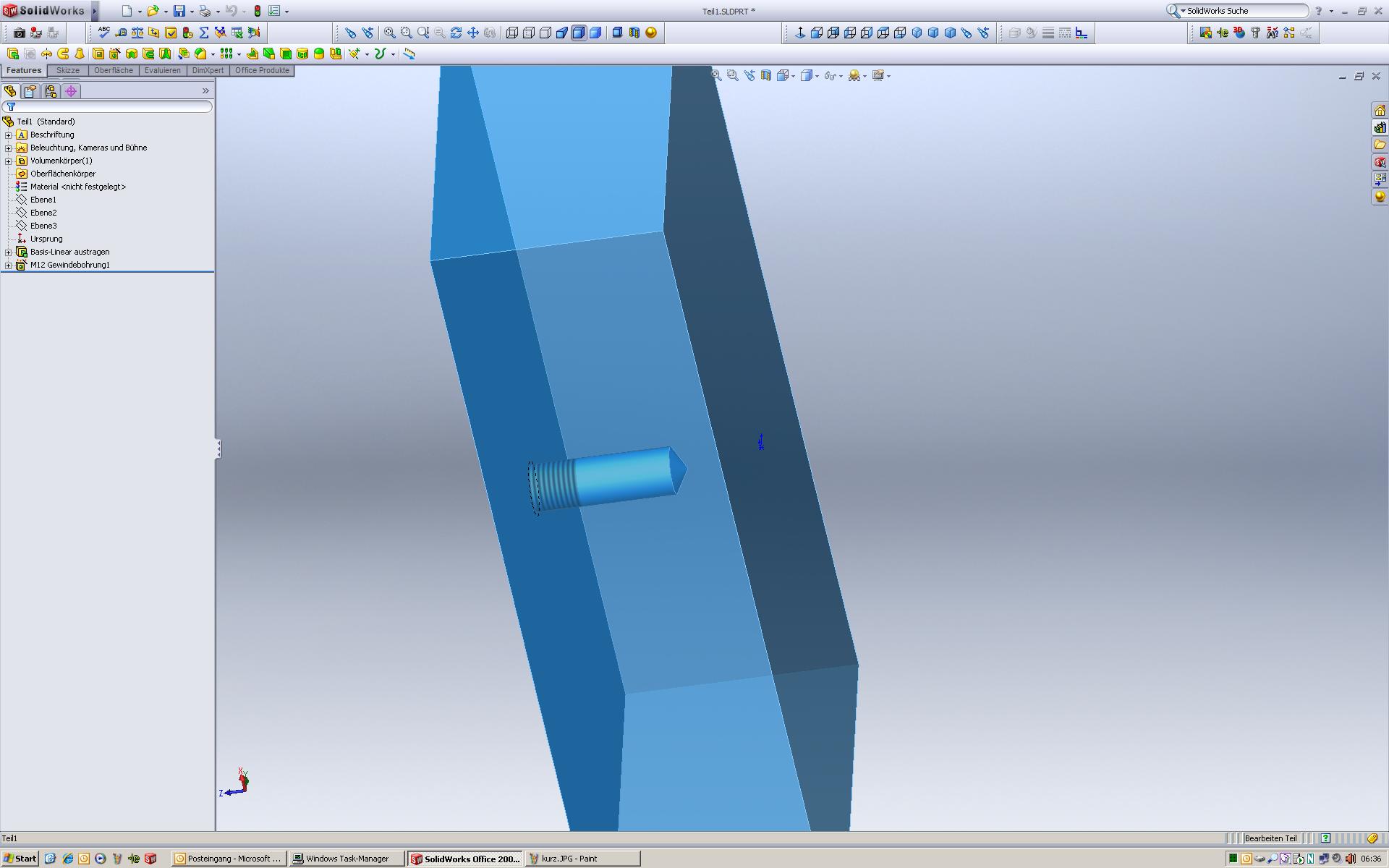This screenshot has width=1389, height=868.
Task: Click the screen capture camera icon
Action: [x=20, y=33]
